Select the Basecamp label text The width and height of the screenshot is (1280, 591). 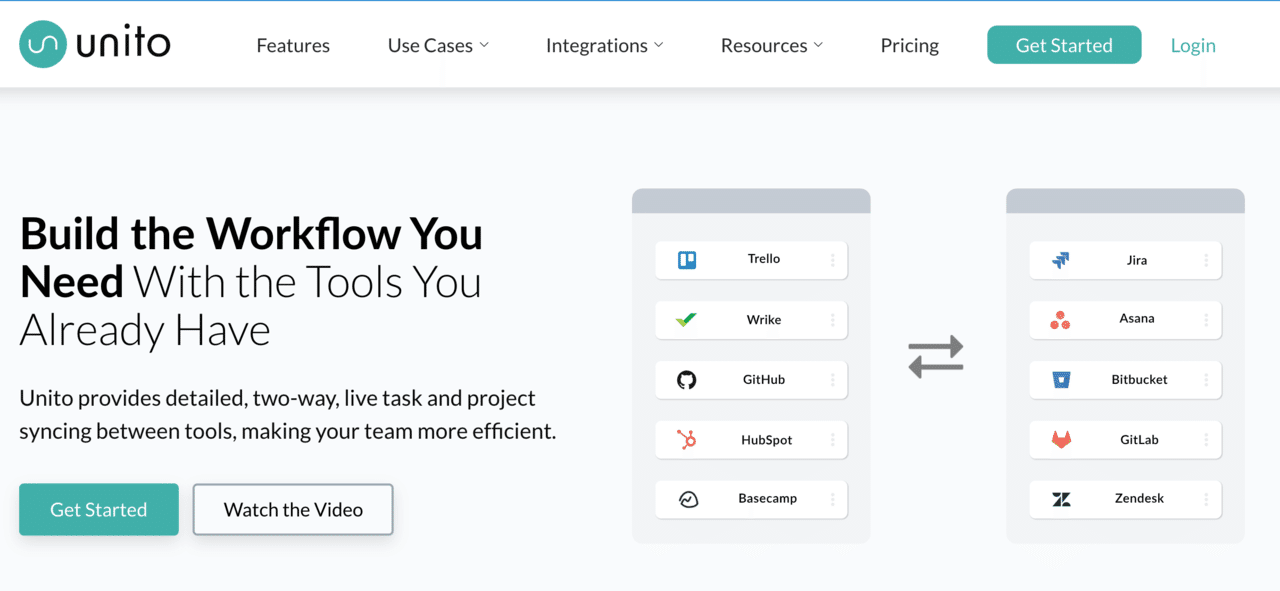pyautogui.click(x=768, y=499)
